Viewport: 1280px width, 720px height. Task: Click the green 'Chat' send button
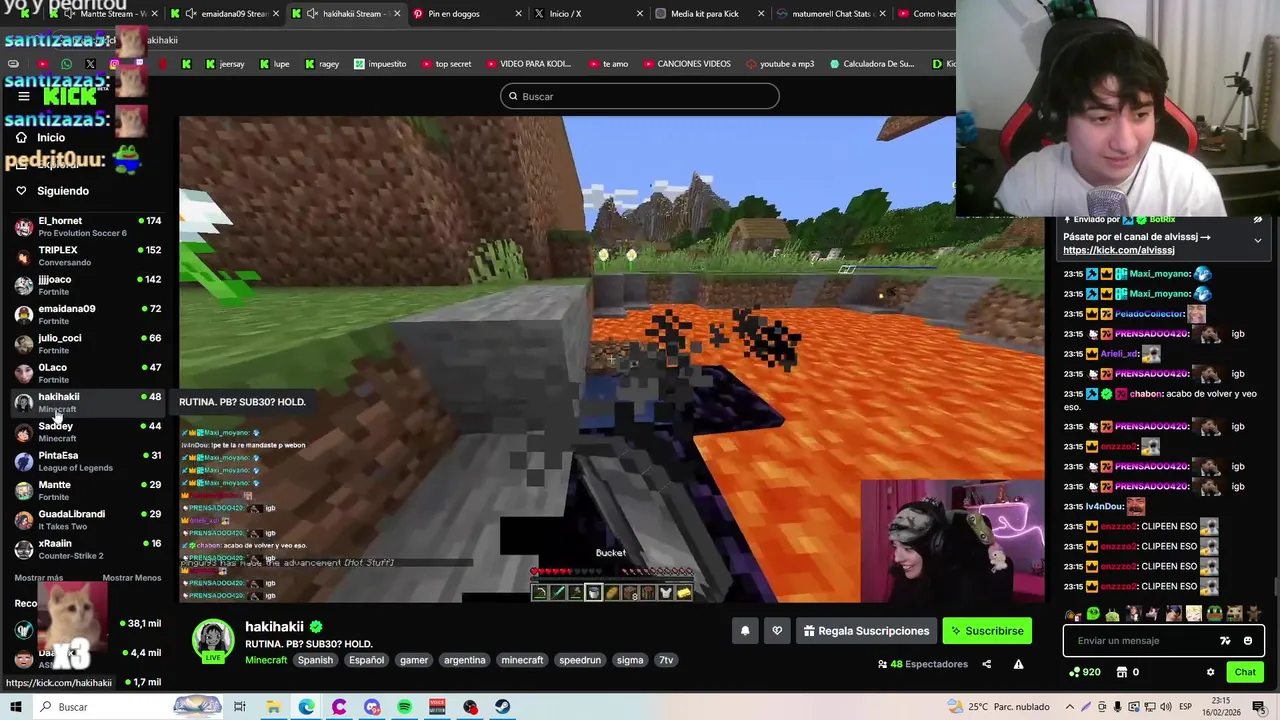point(1245,672)
